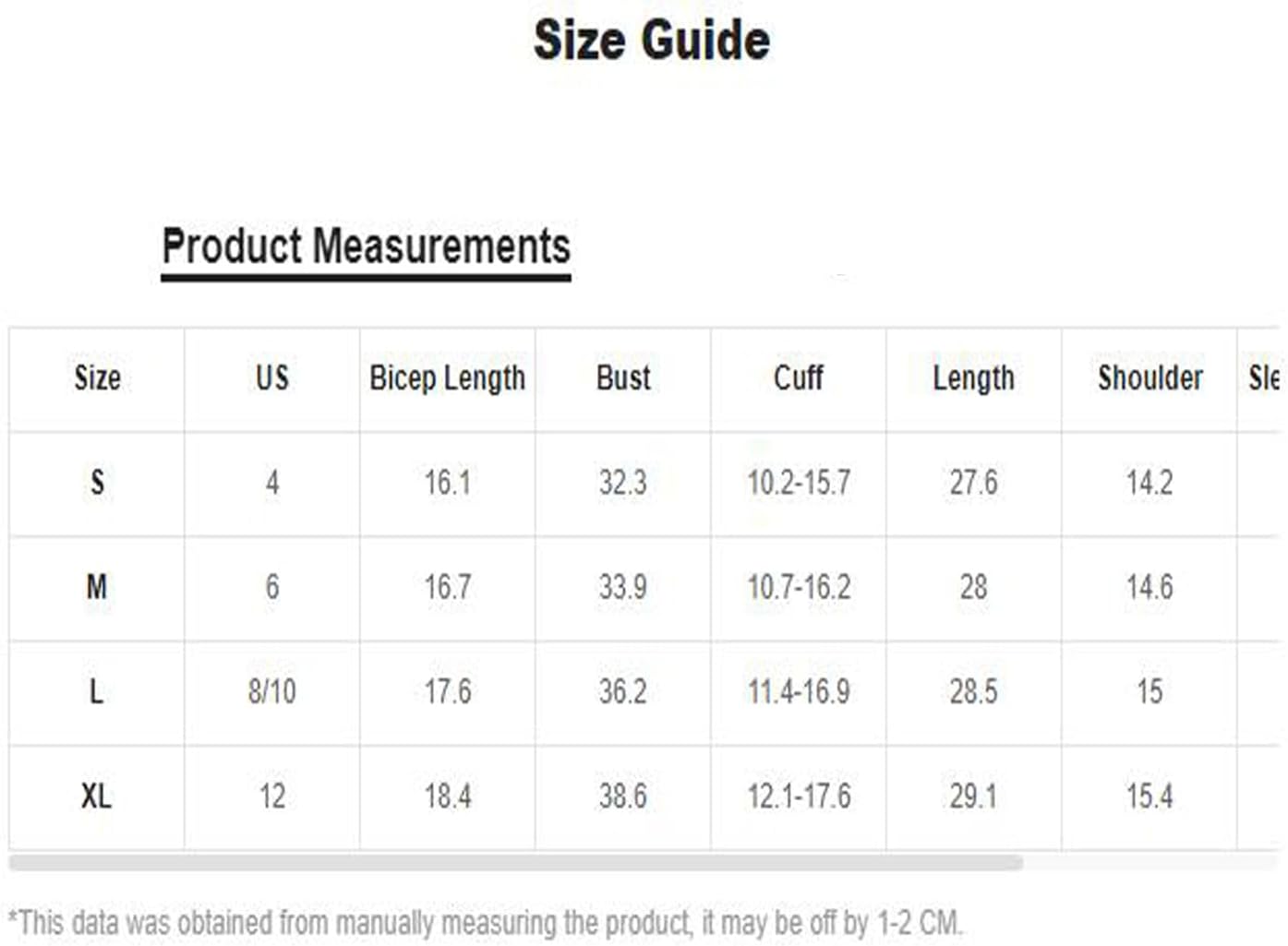Click the Shoulder column header
The height and width of the screenshot is (946, 1288).
(x=1150, y=378)
